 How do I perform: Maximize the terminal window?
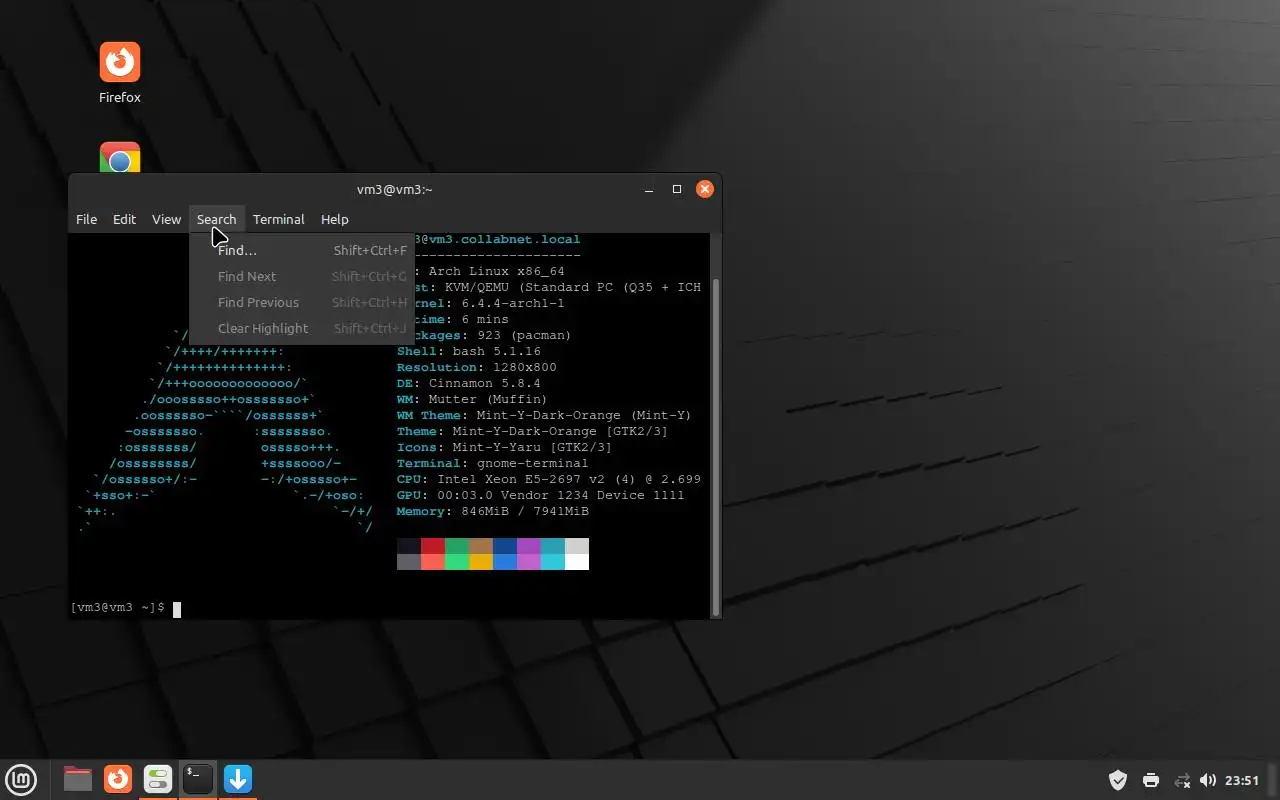pyautogui.click(x=677, y=189)
